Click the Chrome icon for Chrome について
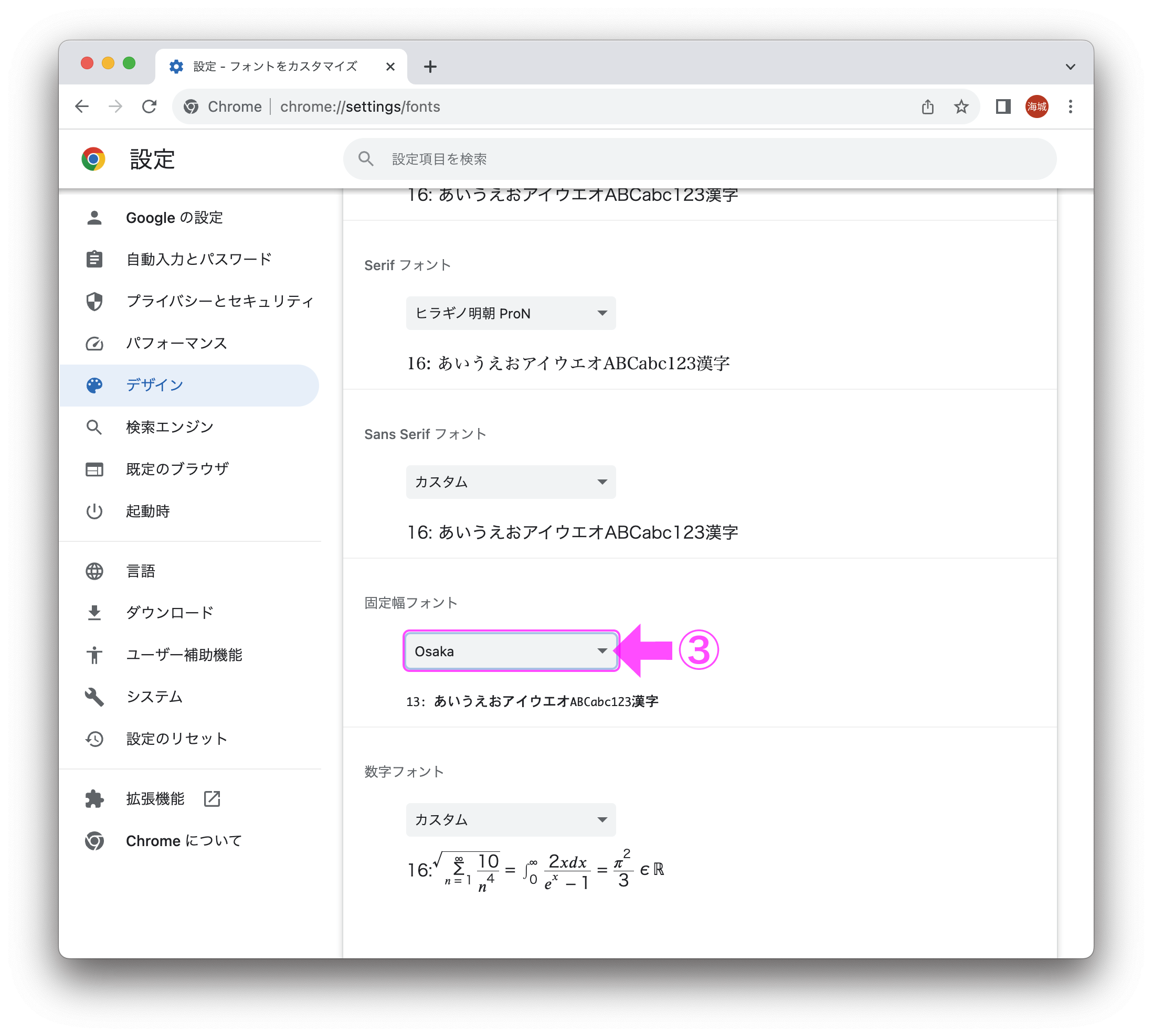 (x=94, y=841)
